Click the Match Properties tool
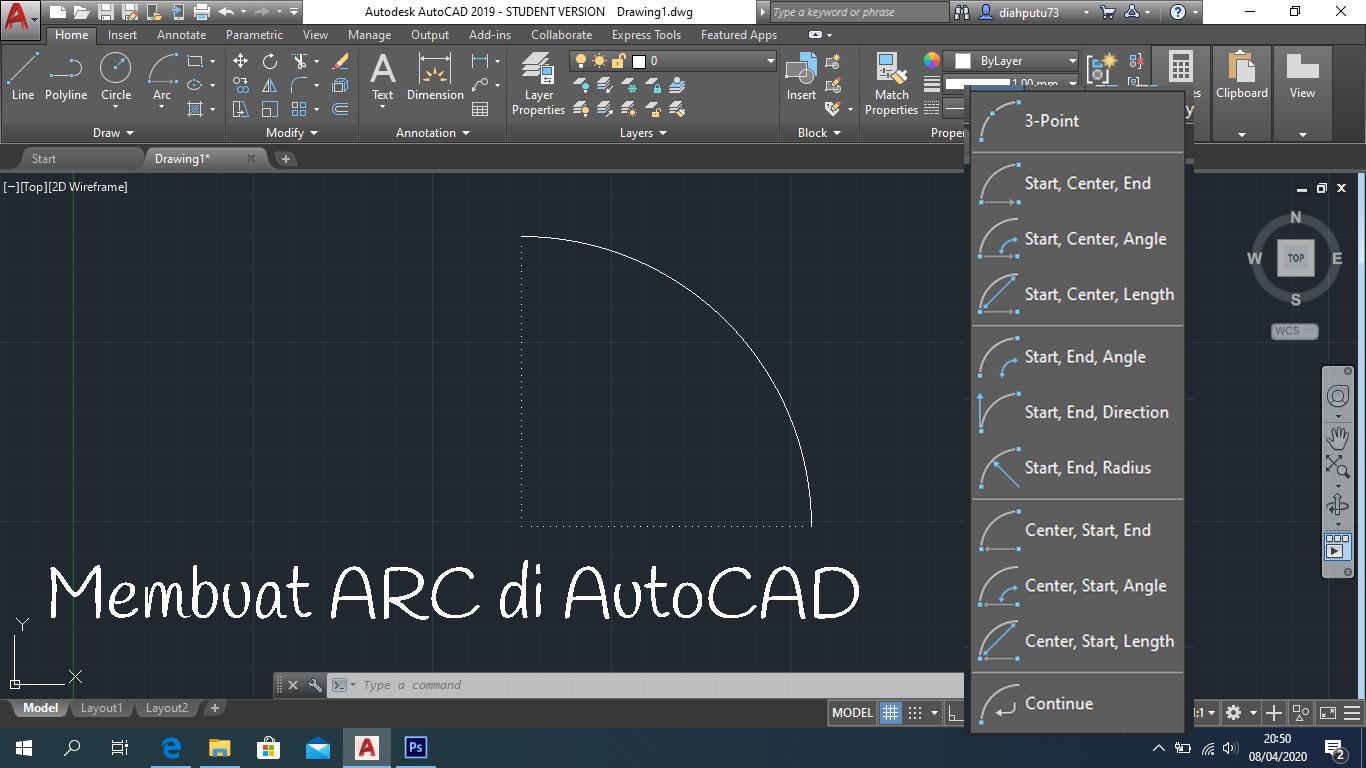Screen dimensions: 1366x768 (x=891, y=84)
